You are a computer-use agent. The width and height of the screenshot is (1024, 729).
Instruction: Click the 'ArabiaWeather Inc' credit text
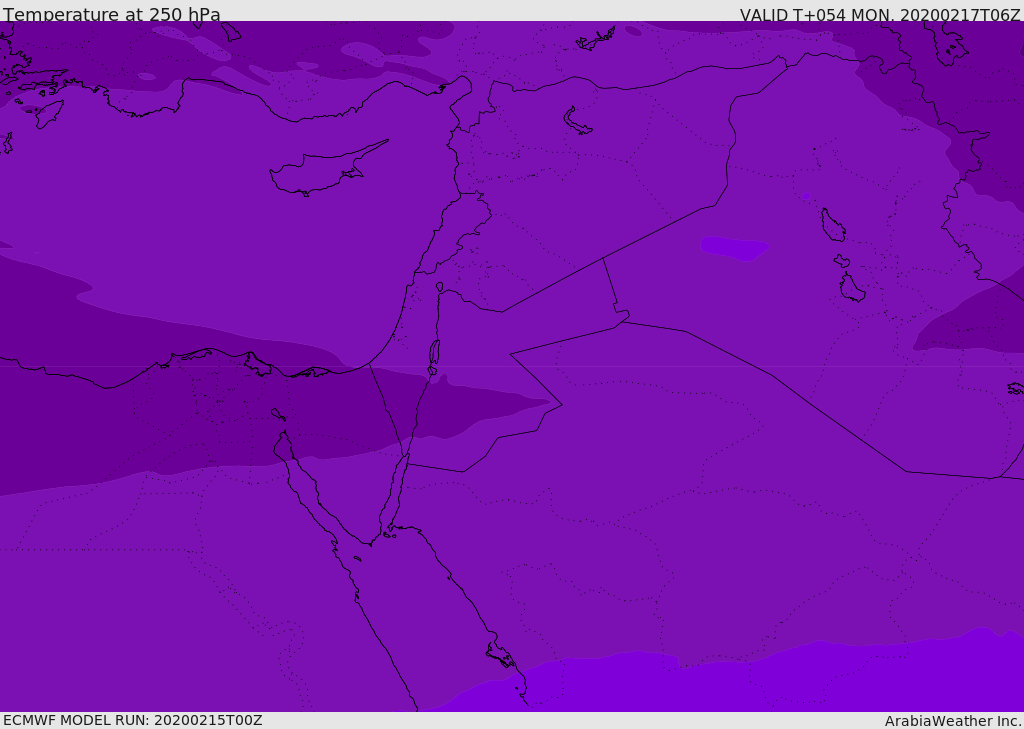(x=952, y=721)
